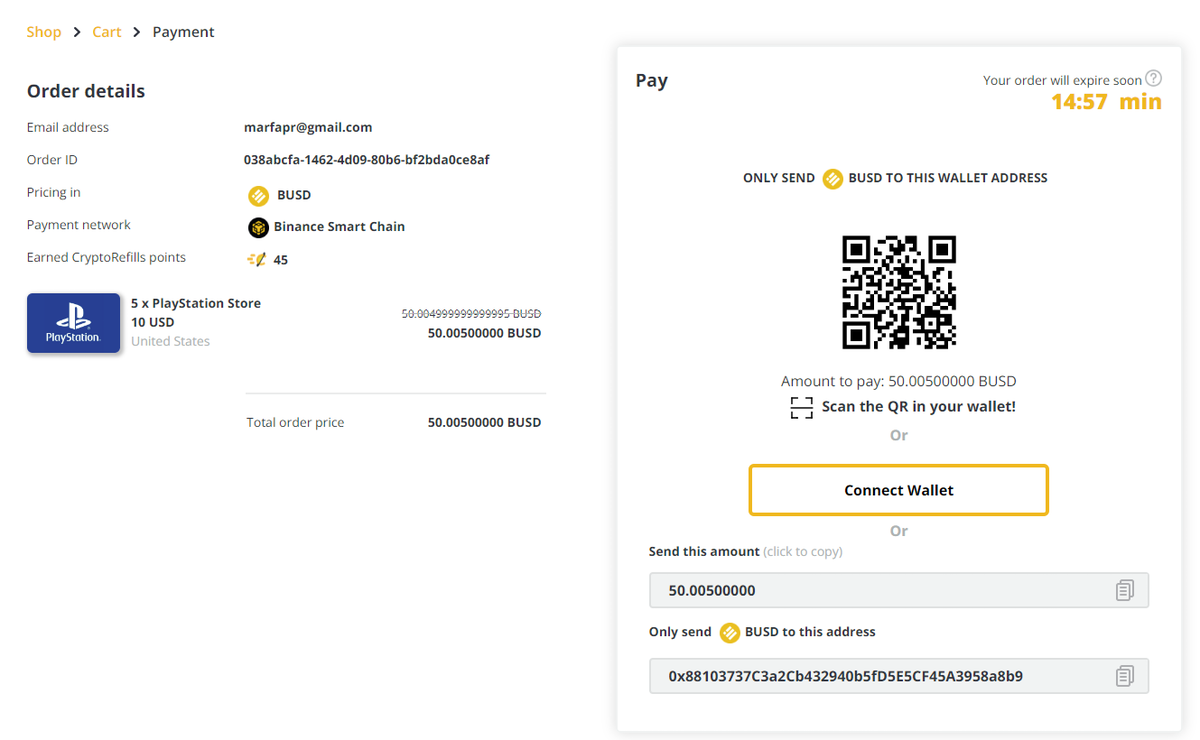Click the payment QR code
Viewport: 1200px width, 740px height.
click(899, 292)
